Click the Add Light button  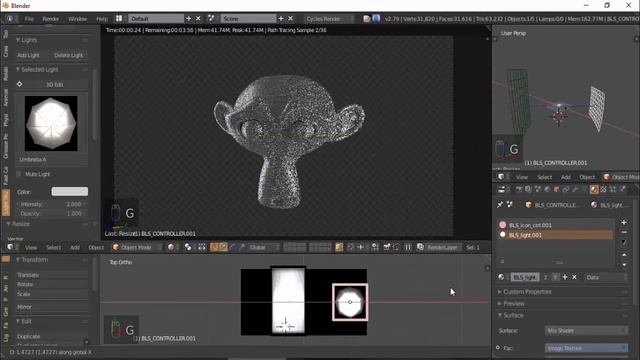[x=29, y=55]
